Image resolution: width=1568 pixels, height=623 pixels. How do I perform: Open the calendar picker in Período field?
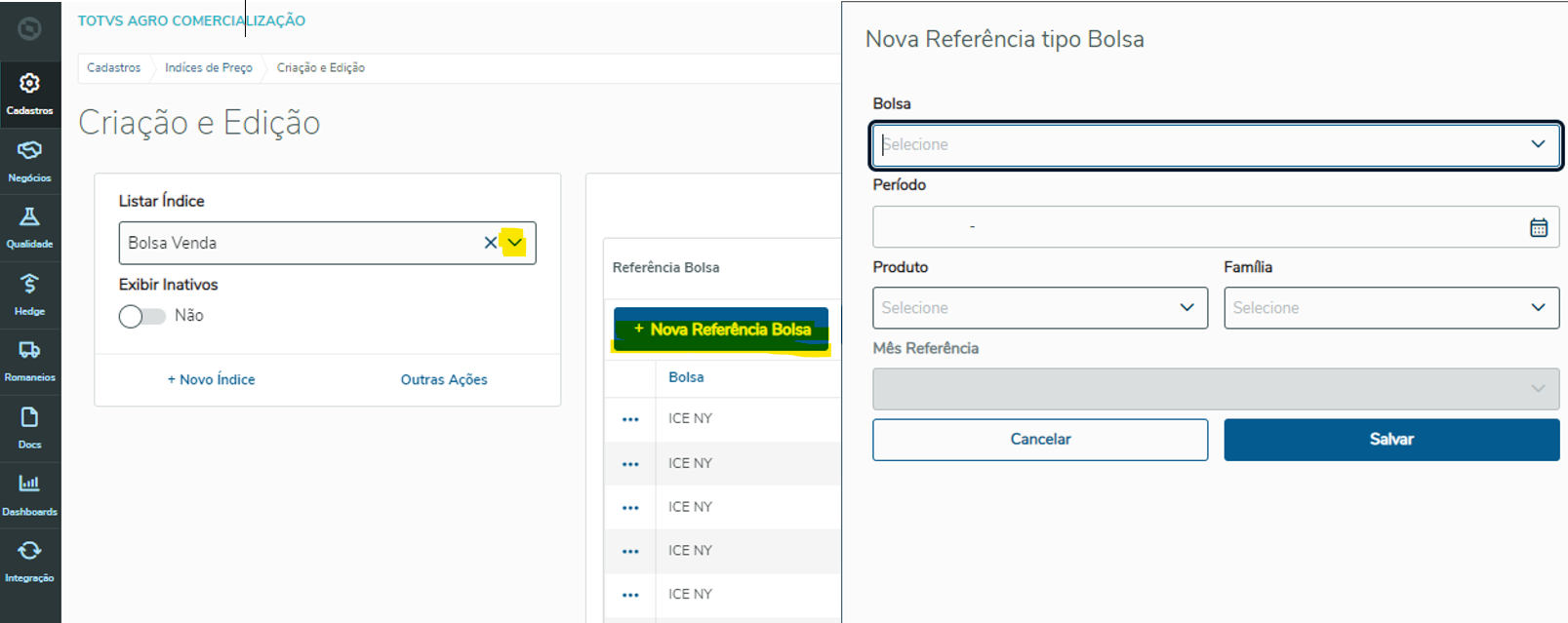point(1539,227)
